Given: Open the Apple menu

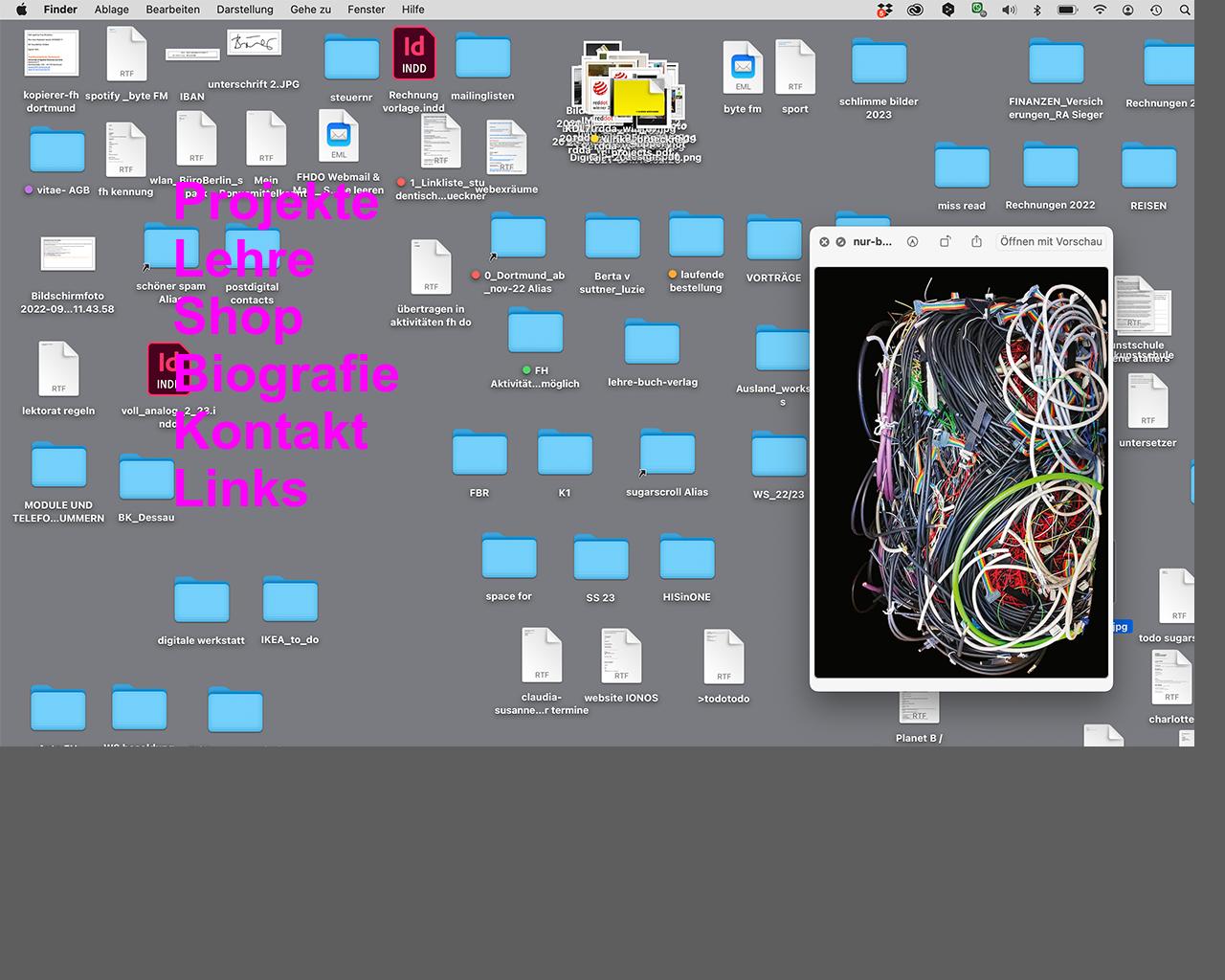Looking at the screenshot, I should click(x=21, y=10).
